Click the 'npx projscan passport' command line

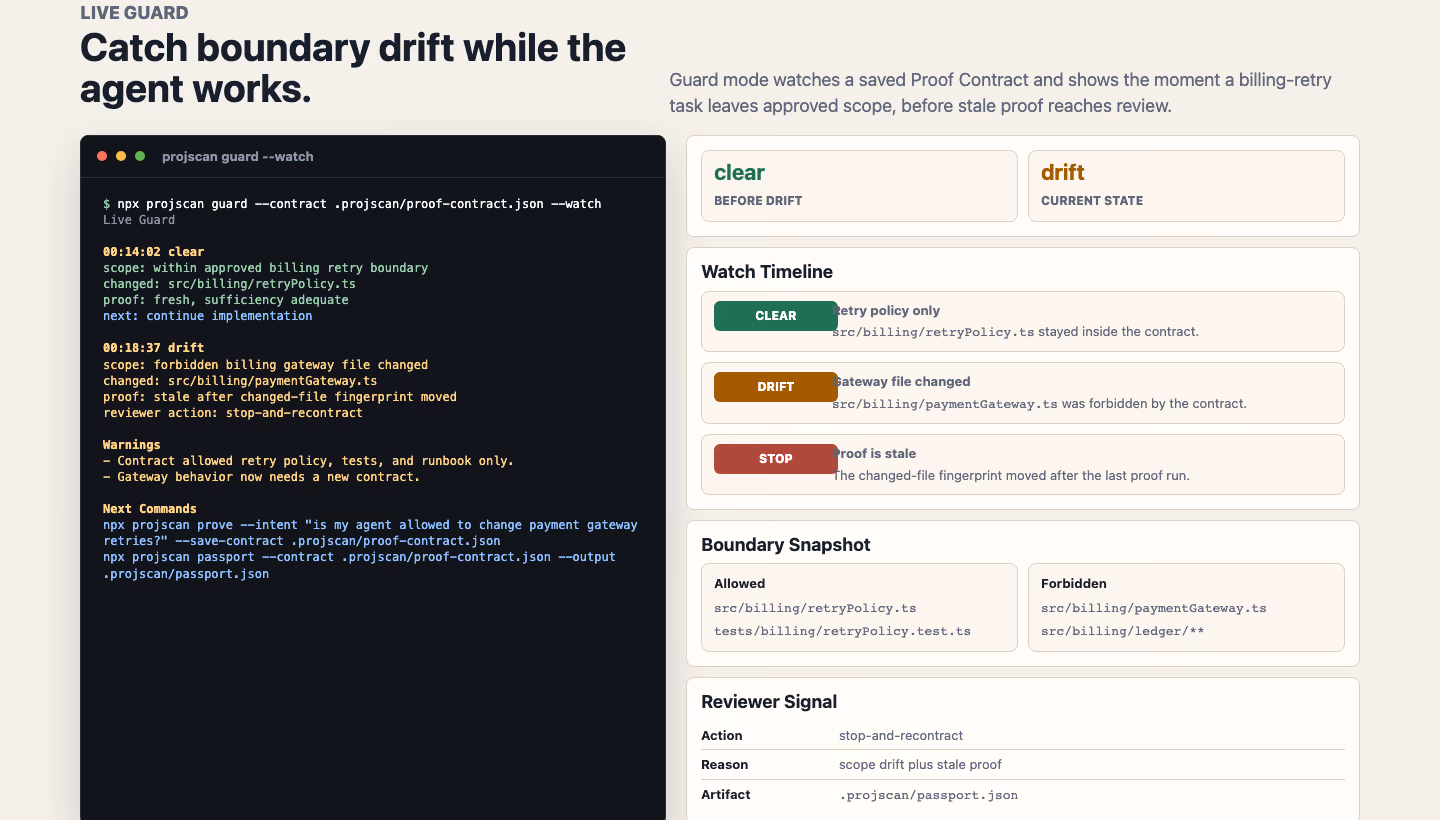click(359, 565)
